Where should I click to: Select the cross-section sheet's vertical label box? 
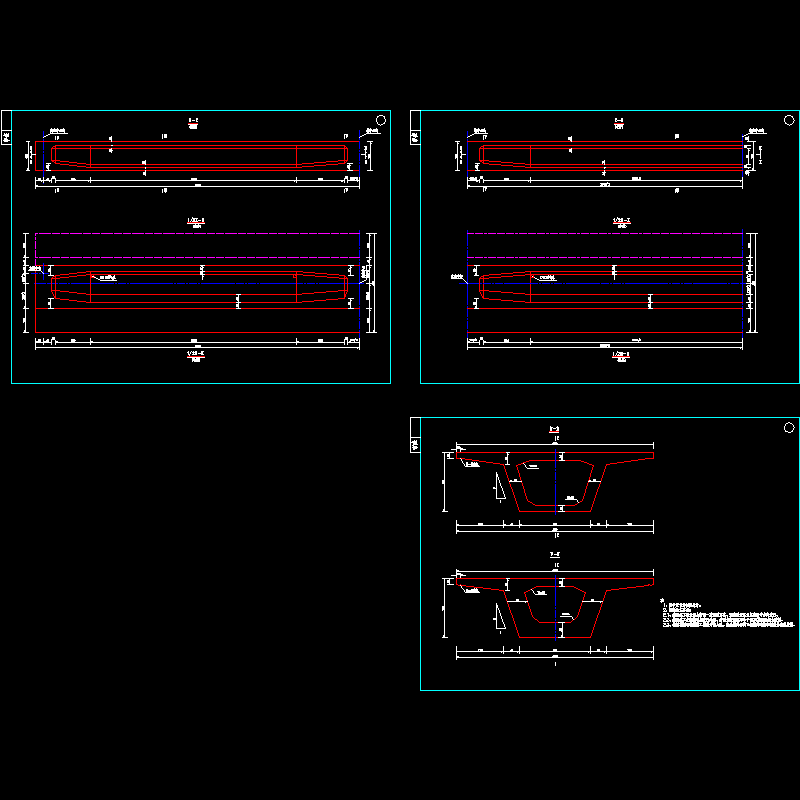415,435
